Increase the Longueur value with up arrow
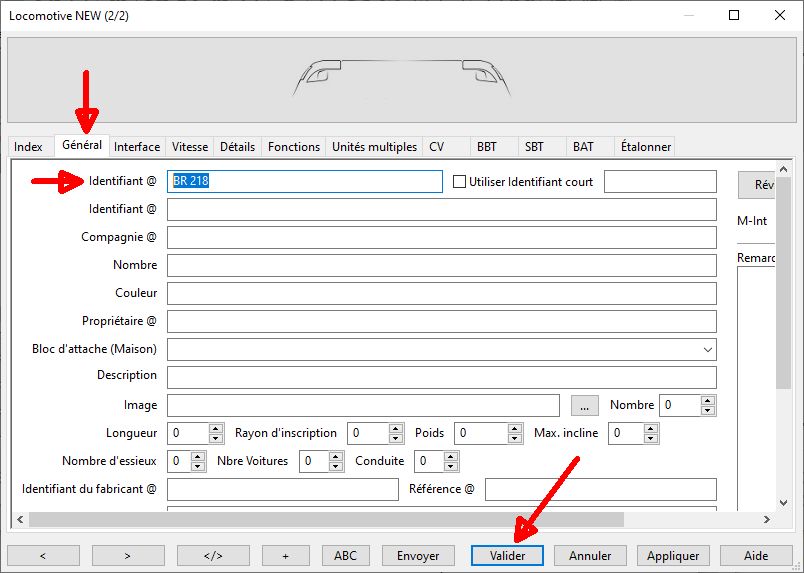Viewport: 804px width, 573px height. coord(216,429)
